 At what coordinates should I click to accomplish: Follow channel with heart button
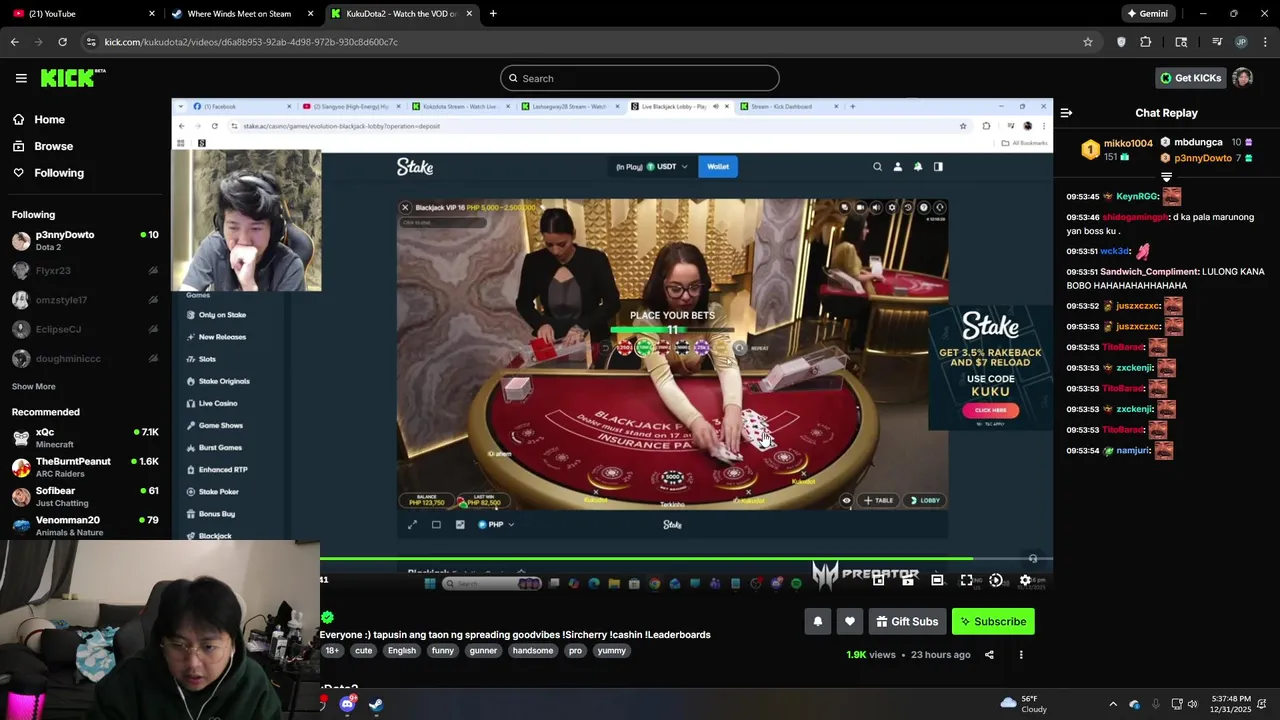849,621
